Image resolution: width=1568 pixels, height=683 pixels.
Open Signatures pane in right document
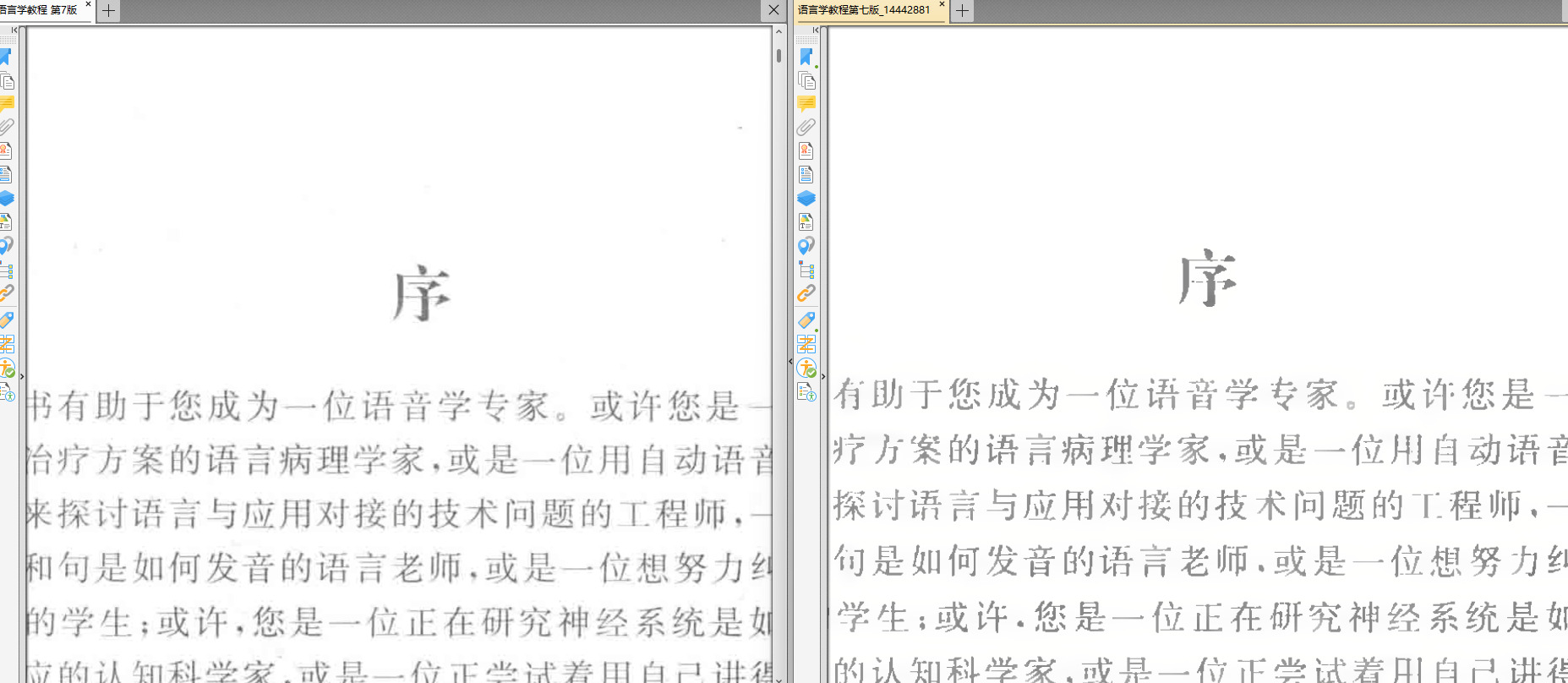click(x=806, y=150)
